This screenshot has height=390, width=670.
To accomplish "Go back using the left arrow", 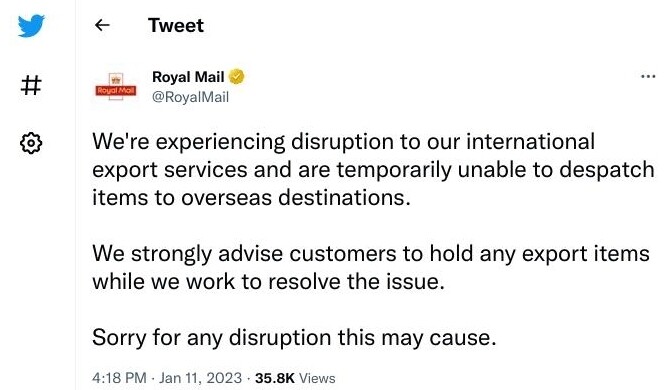I will (x=102, y=25).
